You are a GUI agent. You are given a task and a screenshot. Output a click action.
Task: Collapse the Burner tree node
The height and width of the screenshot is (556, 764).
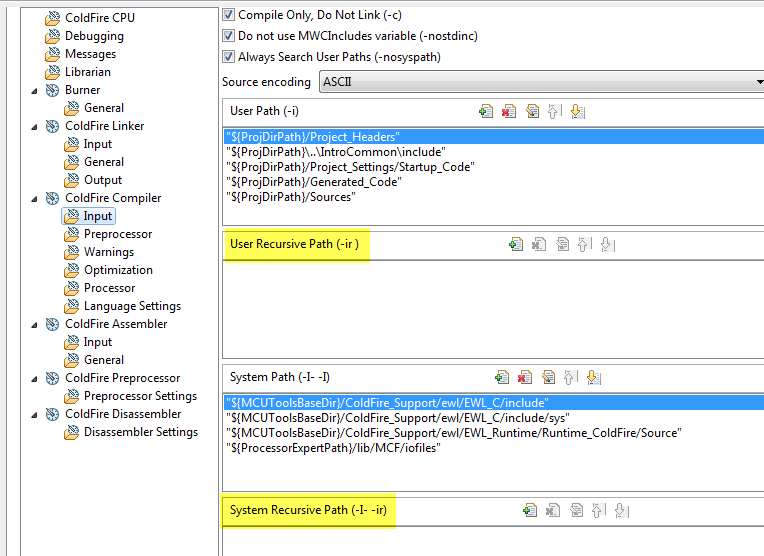tap(34, 91)
